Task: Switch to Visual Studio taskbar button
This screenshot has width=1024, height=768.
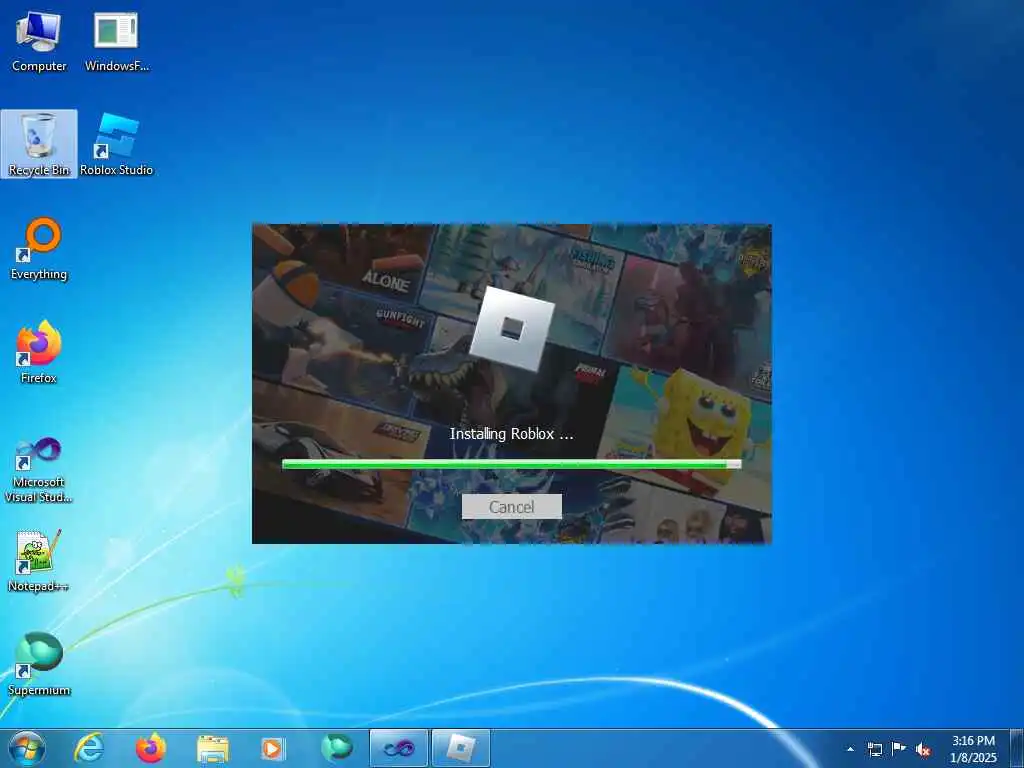Action: pos(398,748)
